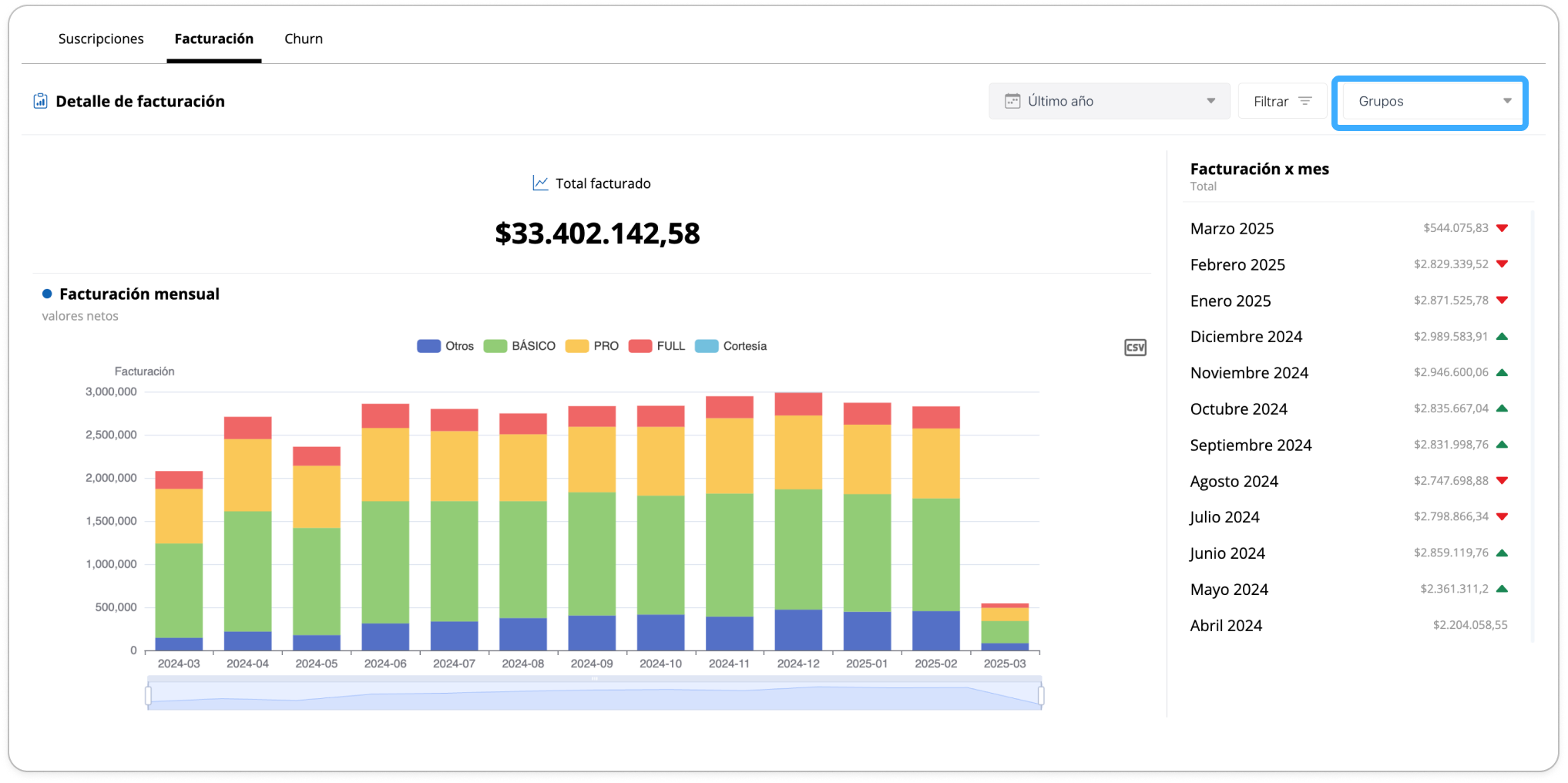Click the green up arrow for Diciembre 2024
Image resolution: width=1568 pixels, height=783 pixels.
pyautogui.click(x=1502, y=337)
